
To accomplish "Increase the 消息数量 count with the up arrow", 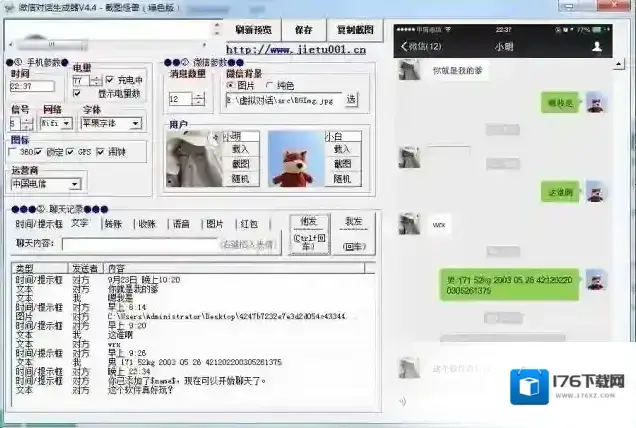I will (198, 96).
